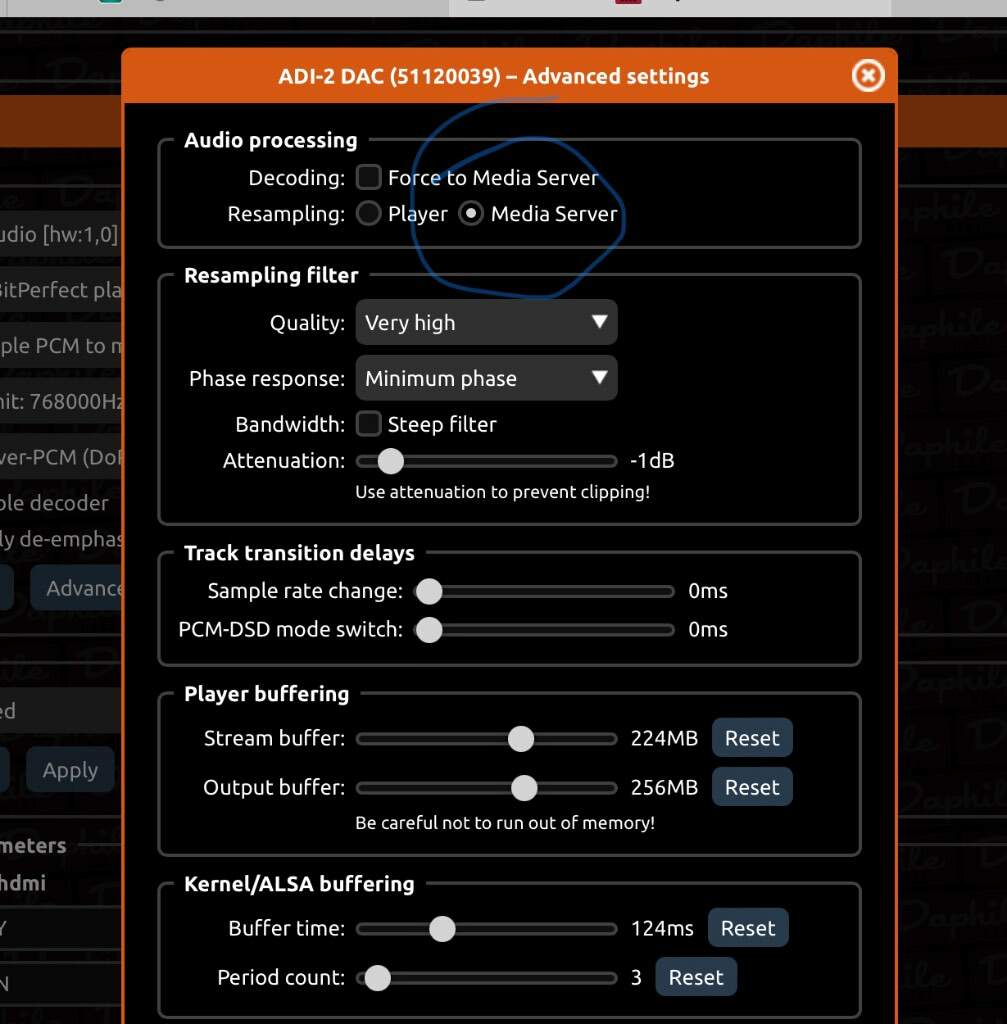Click 'Be careful not to run out of memory!' note
The height and width of the screenshot is (1024, 1007).
coord(505,823)
